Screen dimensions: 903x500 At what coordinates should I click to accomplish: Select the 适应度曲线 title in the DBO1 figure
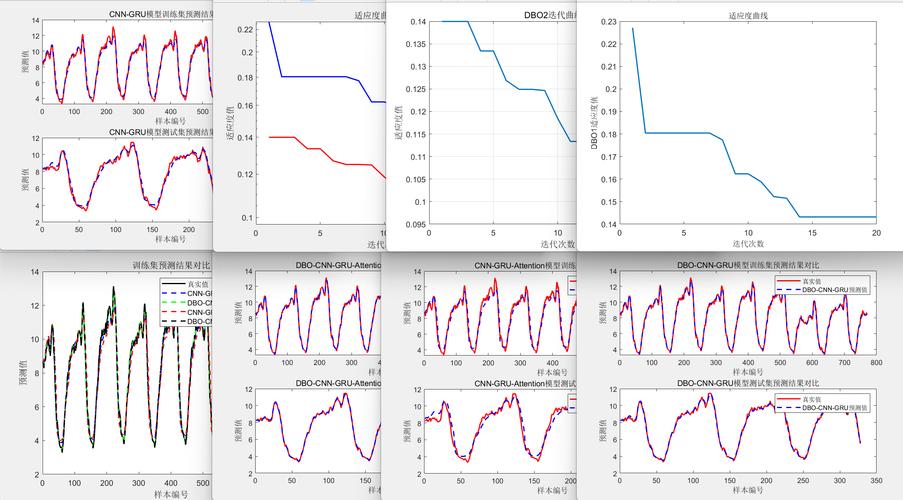pos(748,16)
